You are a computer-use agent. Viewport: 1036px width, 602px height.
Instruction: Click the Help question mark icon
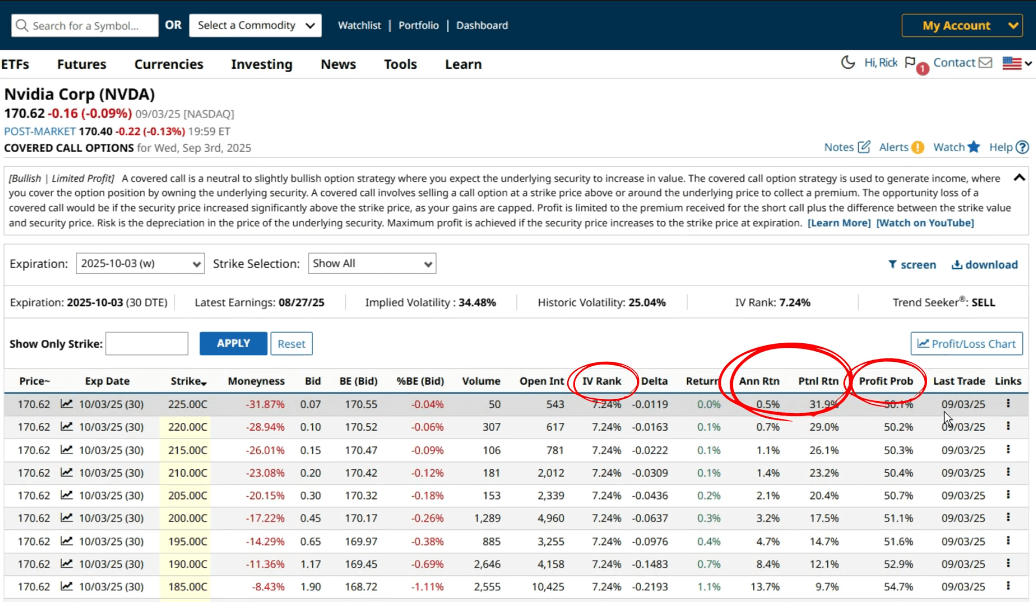pos(1022,147)
